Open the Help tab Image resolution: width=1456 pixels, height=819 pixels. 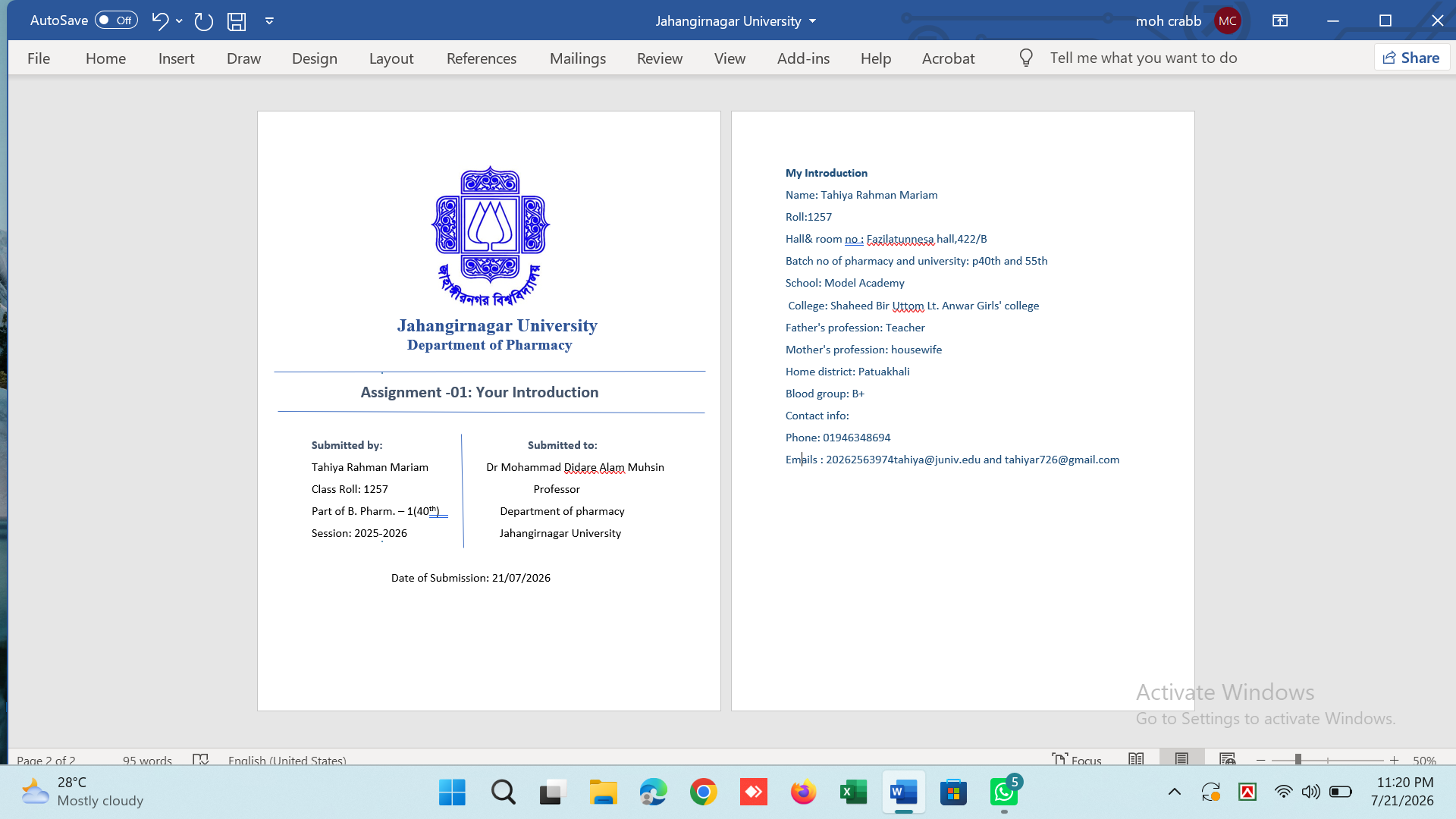[876, 58]
